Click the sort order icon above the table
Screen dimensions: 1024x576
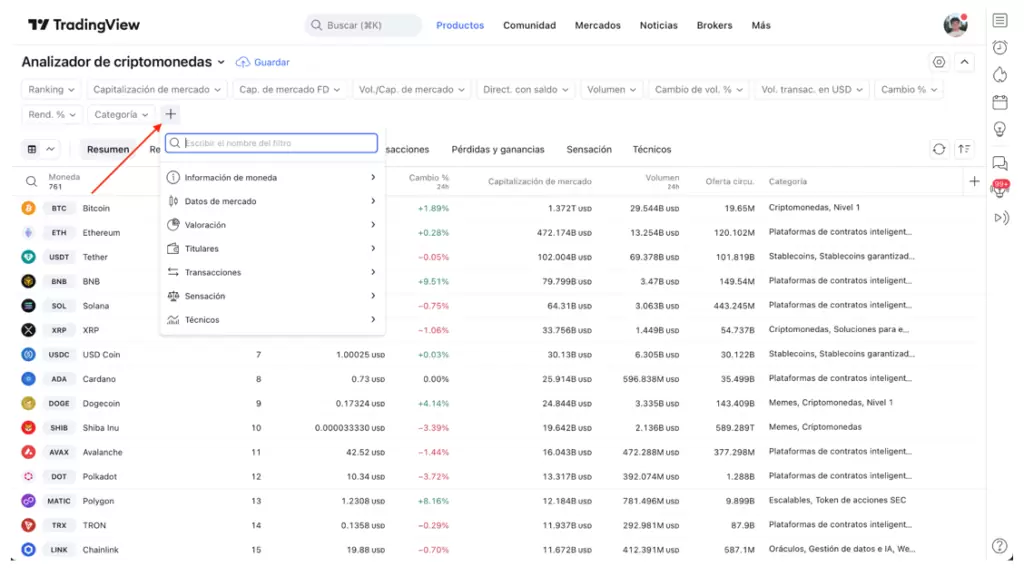(964, 149)
